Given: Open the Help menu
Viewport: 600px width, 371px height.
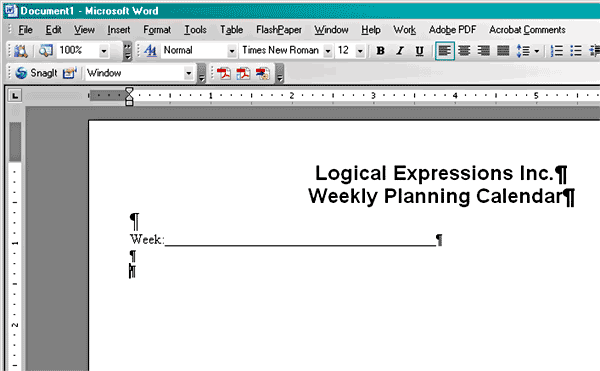Looking at the screenshot, I should 371,30.
